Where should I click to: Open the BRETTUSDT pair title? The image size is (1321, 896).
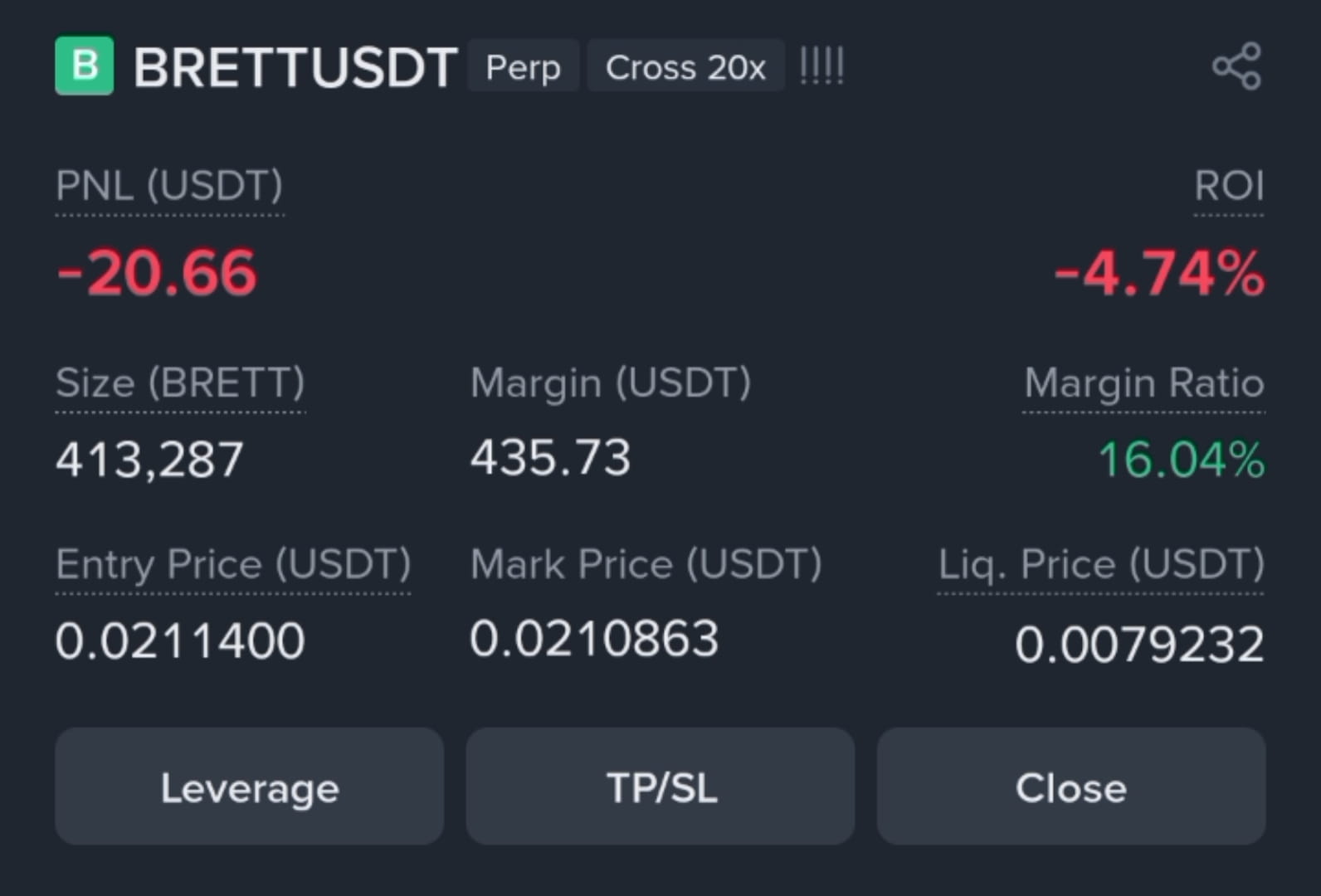click(x=295, y=66)
